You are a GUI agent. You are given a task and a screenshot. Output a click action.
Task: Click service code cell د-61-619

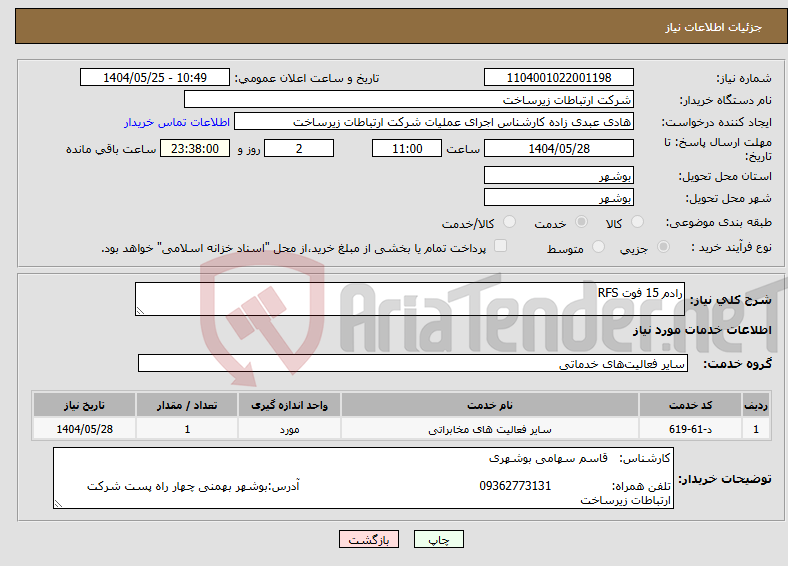(x=691, y=429)
